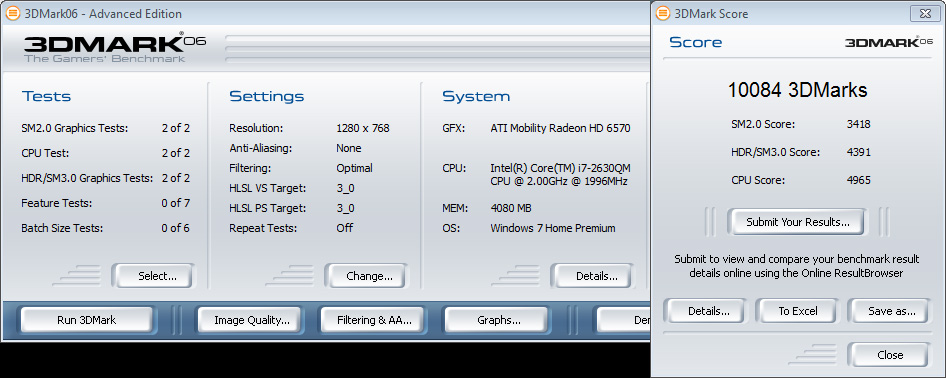Click the 3DMark Score window title icon

tap(663, 13)
